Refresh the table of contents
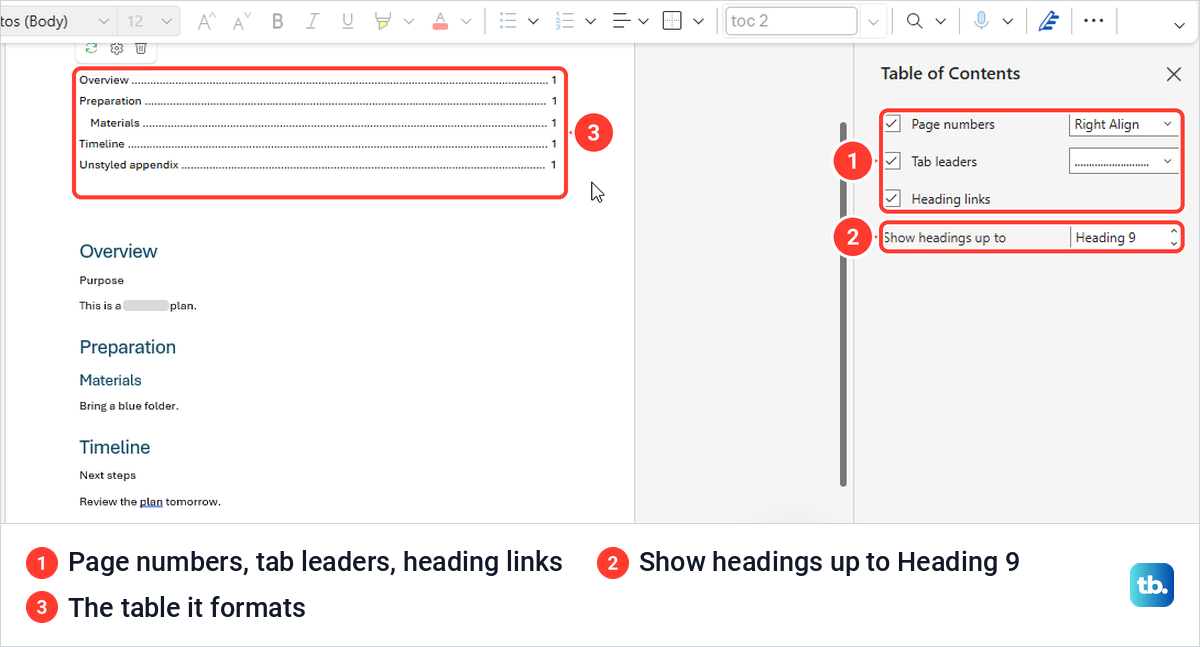Viewport: 1200px width, 647px height. (92, 47)
